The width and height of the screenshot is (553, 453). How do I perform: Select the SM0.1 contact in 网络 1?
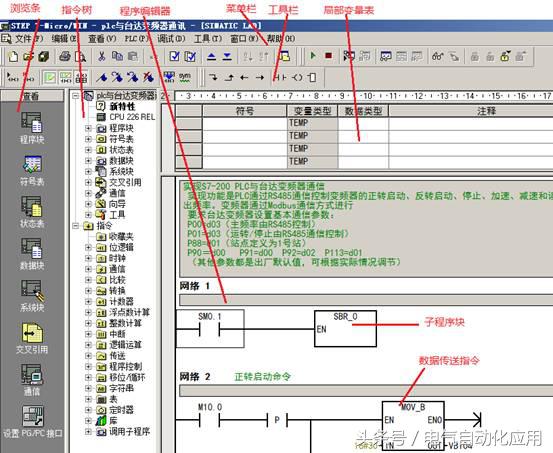tap(209, 329)
